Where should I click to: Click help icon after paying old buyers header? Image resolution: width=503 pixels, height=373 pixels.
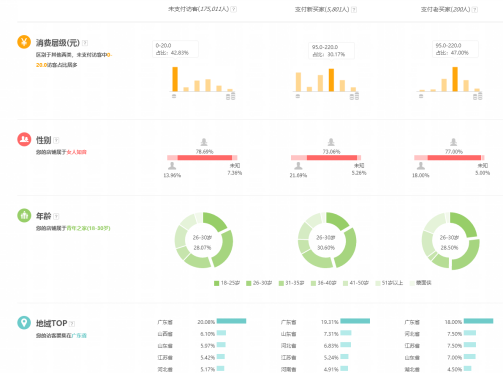click(x=475, y=10)
